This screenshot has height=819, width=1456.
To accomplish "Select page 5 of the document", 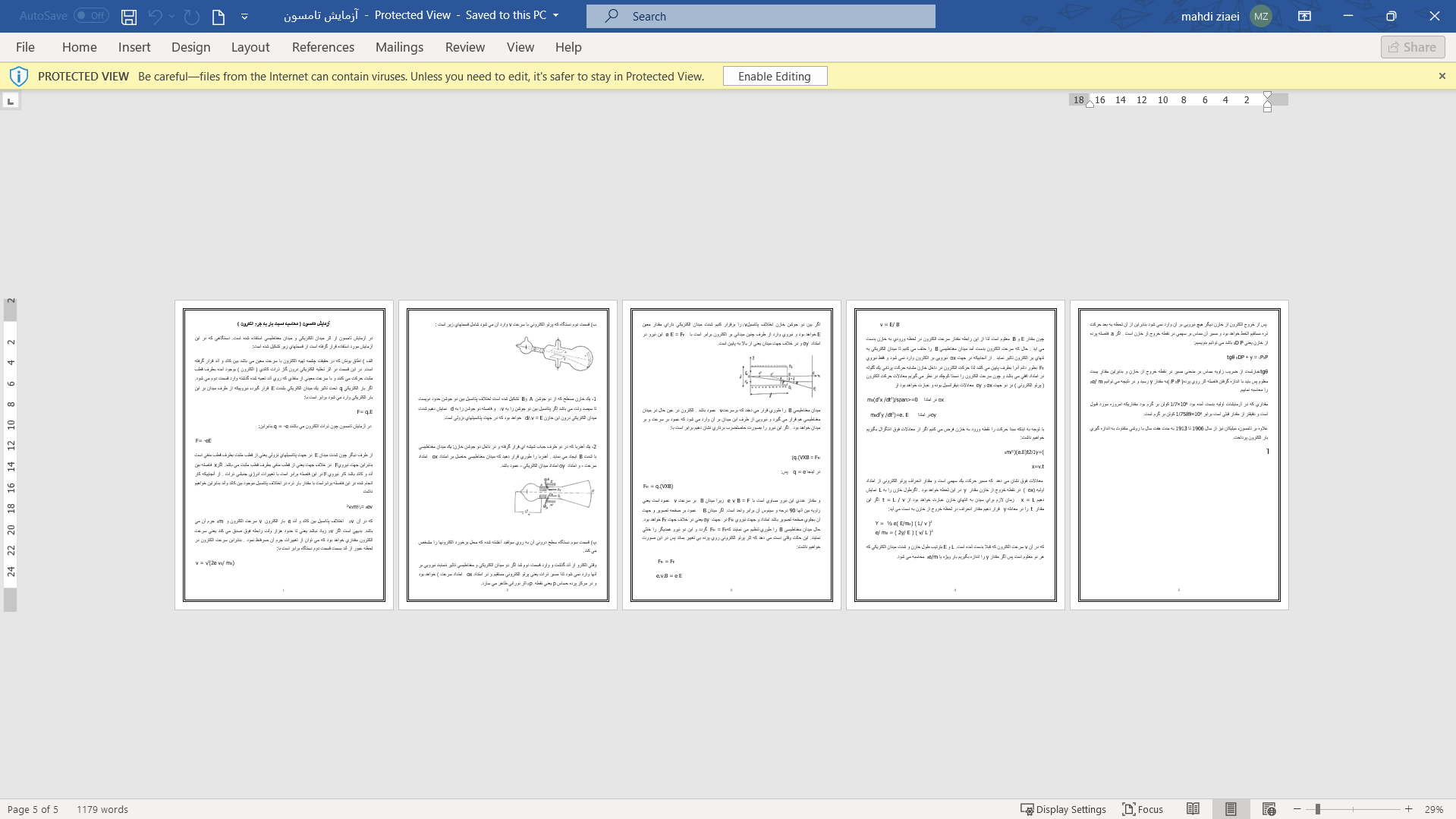I will (x=1179, y=455).
